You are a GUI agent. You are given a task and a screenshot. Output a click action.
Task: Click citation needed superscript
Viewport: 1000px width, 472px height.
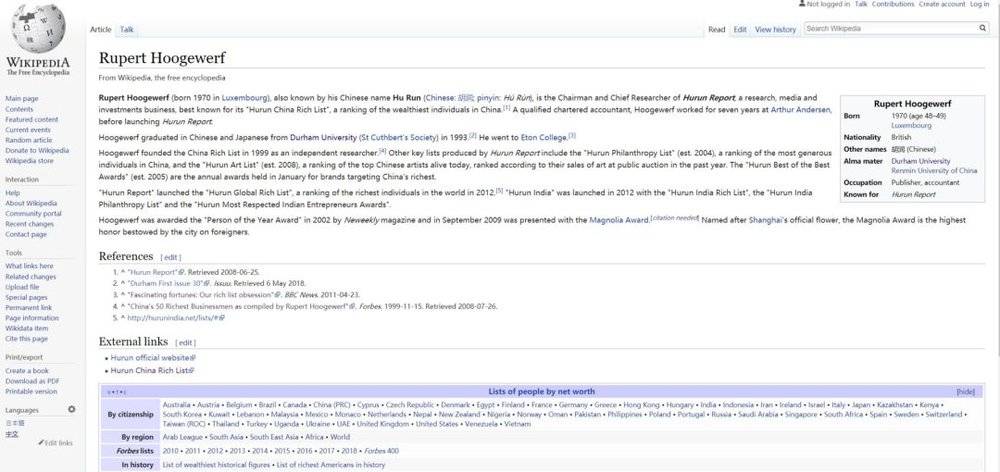click(x=675, y=219)
